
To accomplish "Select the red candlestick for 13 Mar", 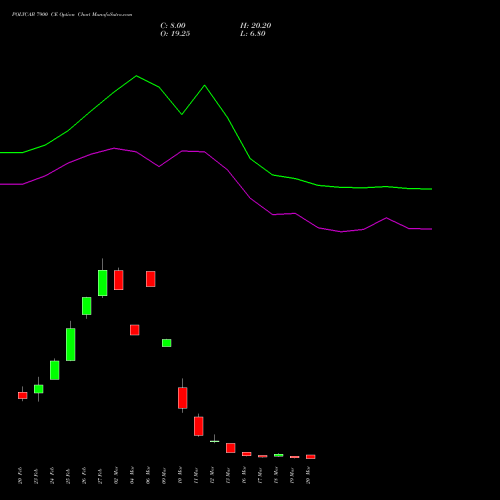I will (x=231, y=448).
